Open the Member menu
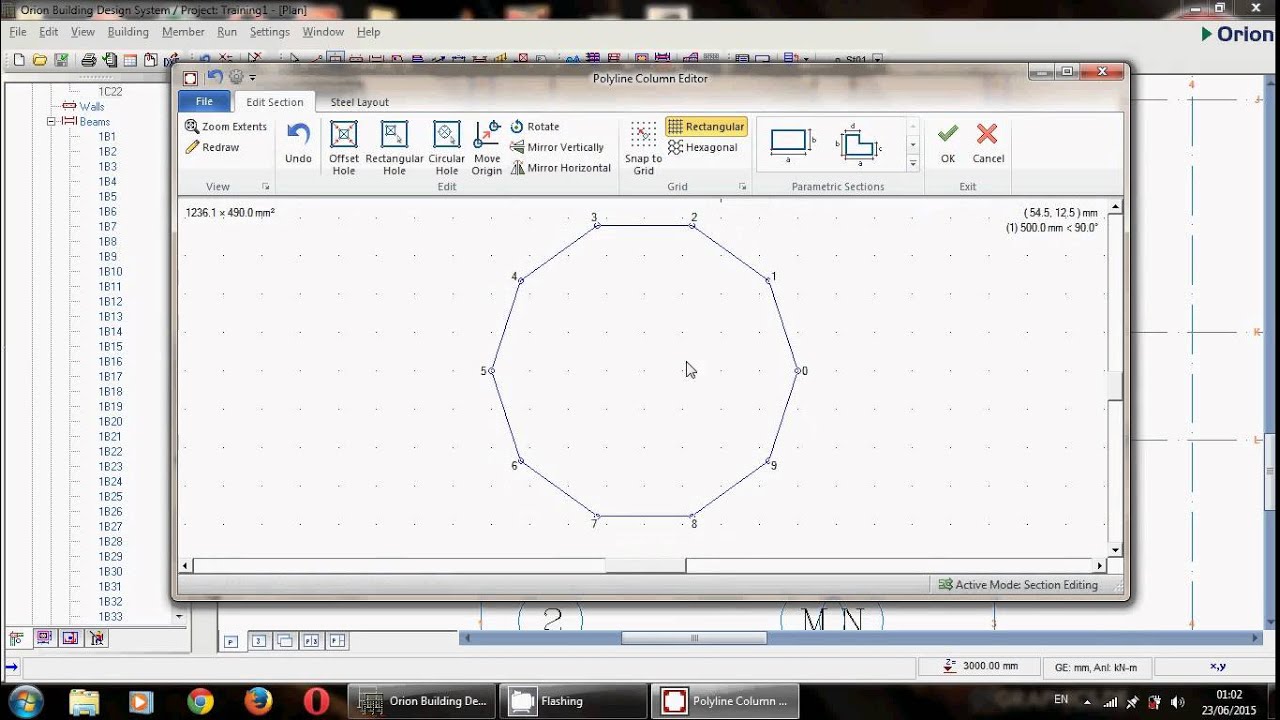 pos(183,32)
